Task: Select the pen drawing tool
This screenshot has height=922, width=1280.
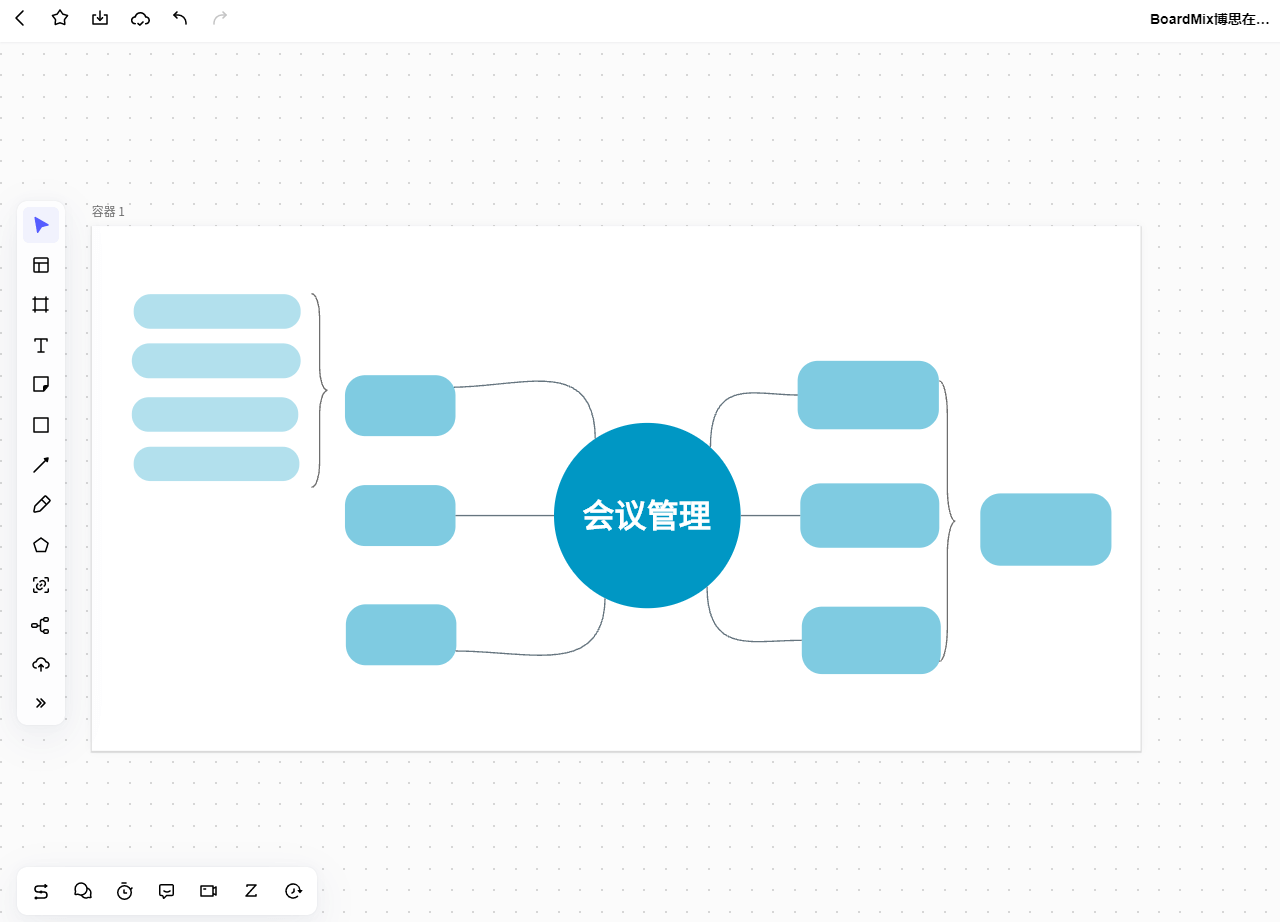Action: click(x=41, y=505)
